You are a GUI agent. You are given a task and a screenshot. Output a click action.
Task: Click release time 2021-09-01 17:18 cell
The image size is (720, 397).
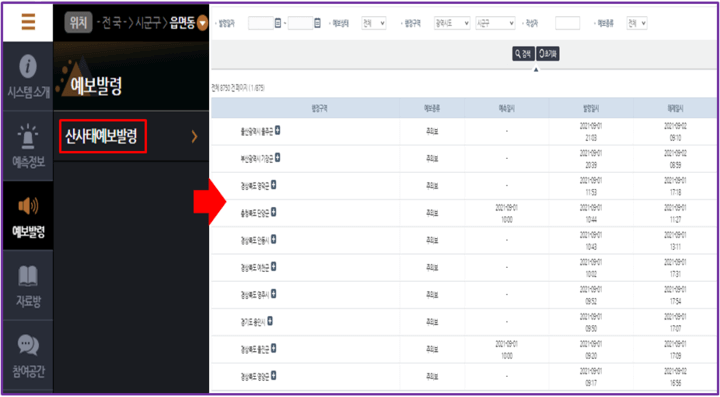coord(675,185)
